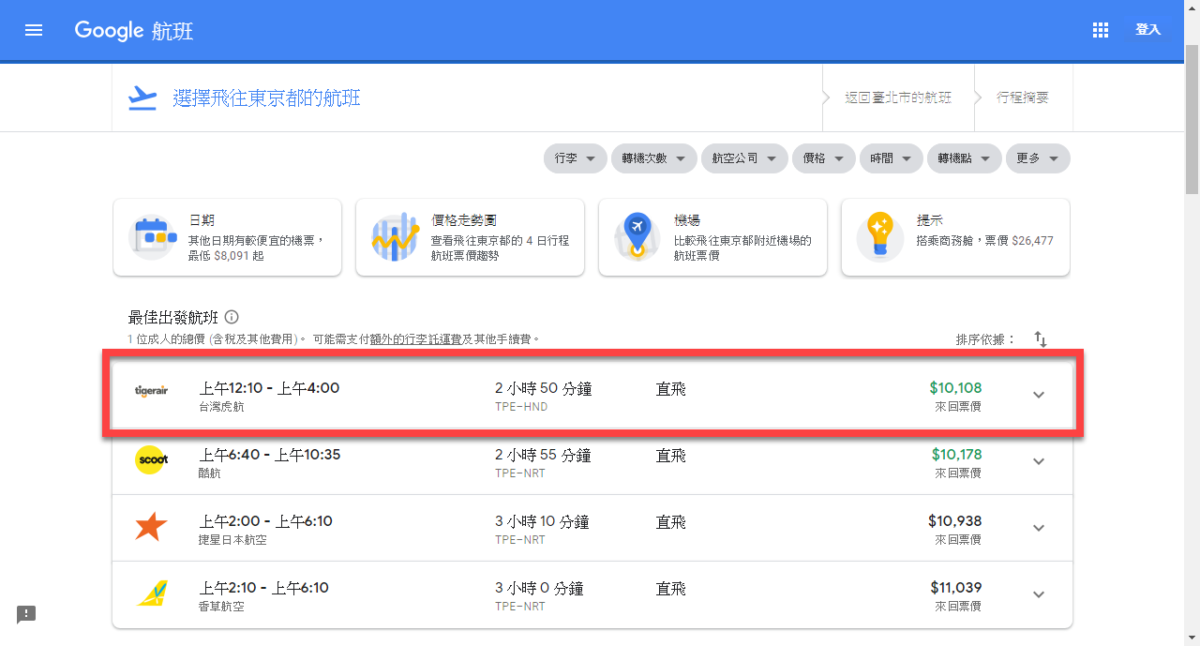The width and height of the screenshot is (1200, 646).
Task: Click the $10,178 round-trip price
Action: click(x=956, y=455)
